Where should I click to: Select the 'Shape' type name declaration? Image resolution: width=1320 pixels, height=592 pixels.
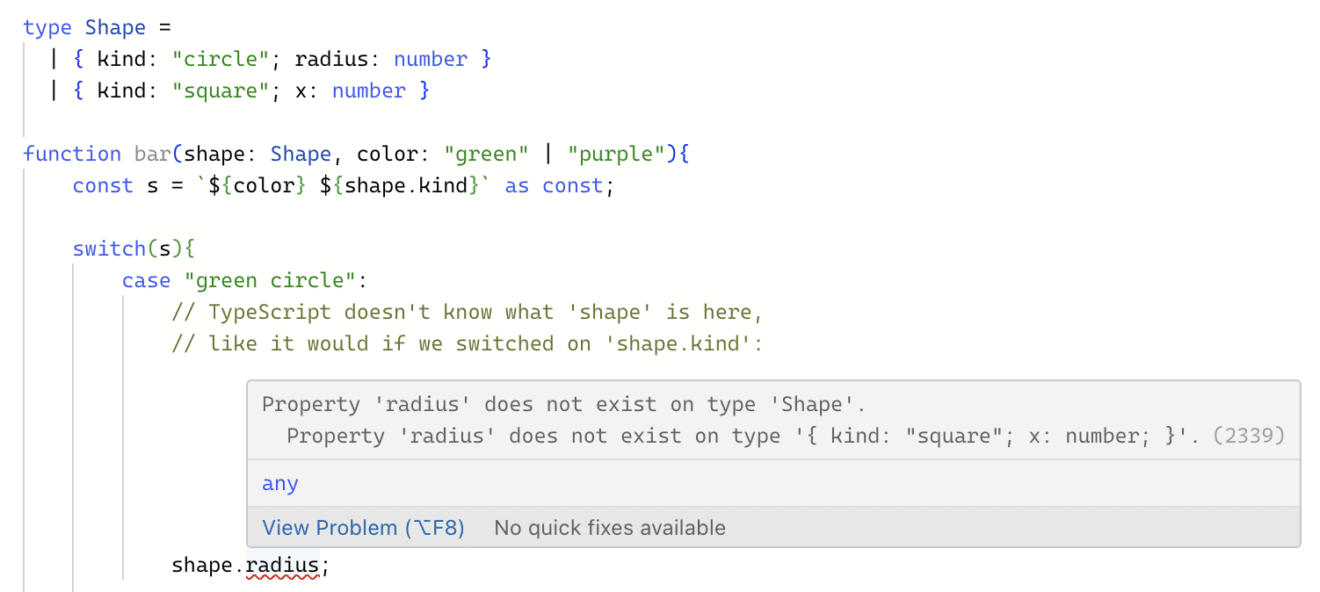[114, 27]
